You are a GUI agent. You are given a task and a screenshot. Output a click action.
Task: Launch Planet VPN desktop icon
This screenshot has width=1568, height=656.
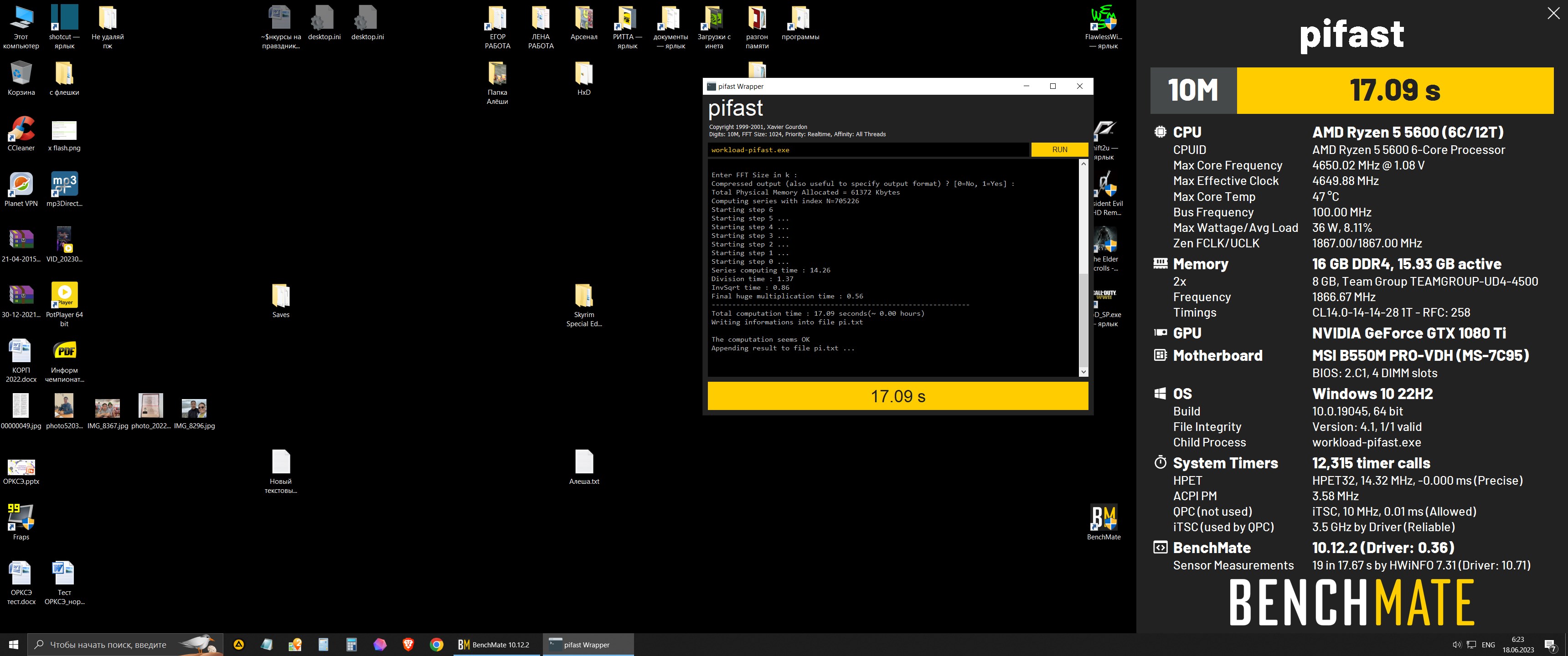pyautogui.click(x=21, y=189)
